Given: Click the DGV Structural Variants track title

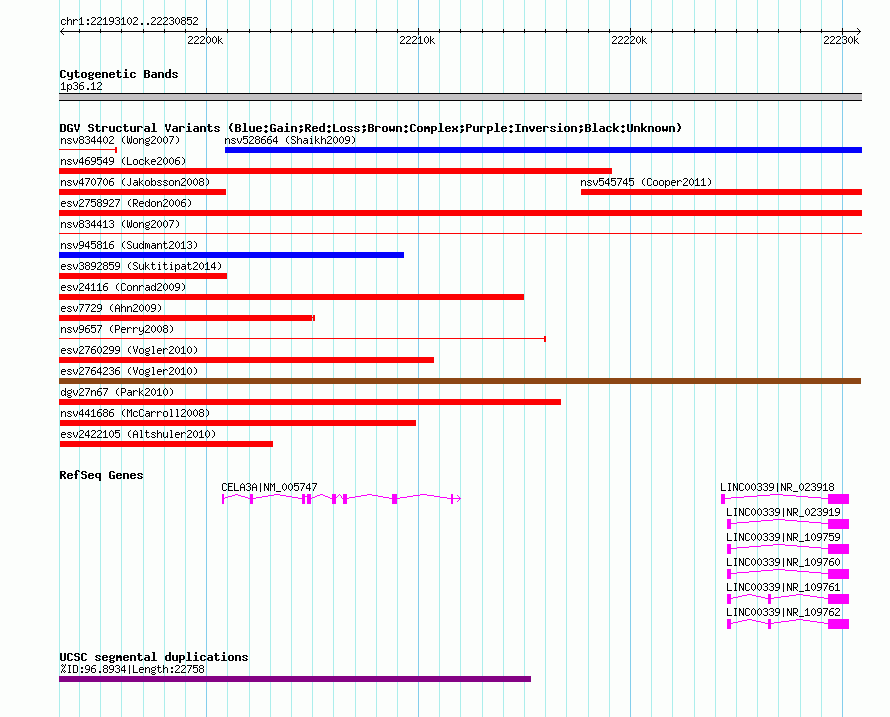Looking at the screenshot, I should point(371,128).
